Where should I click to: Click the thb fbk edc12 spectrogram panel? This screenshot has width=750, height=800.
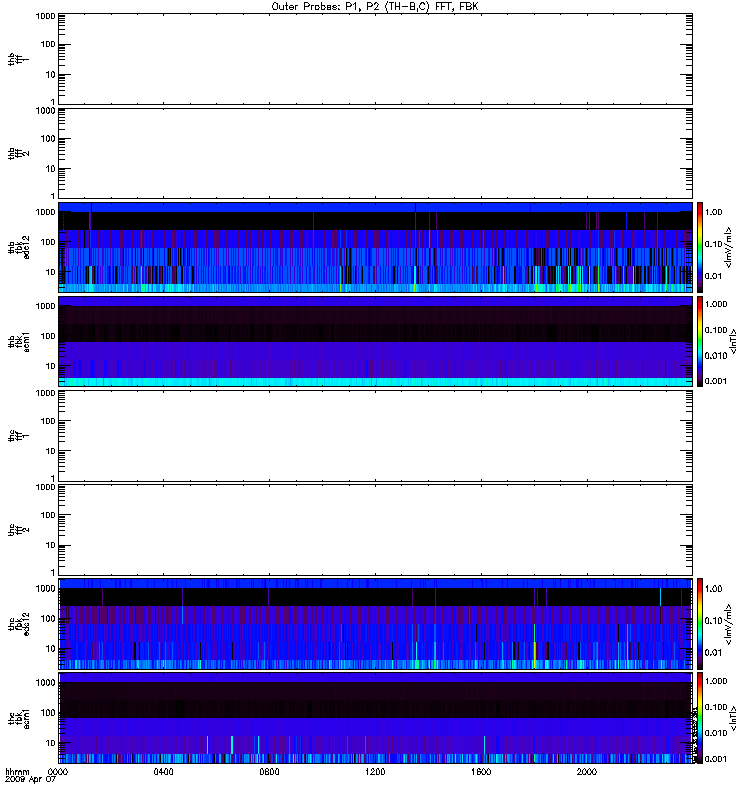375,247
